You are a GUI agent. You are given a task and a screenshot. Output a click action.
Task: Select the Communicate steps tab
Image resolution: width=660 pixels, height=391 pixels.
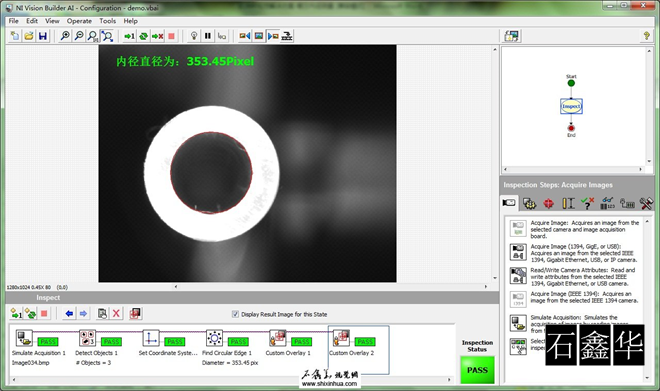627,204
